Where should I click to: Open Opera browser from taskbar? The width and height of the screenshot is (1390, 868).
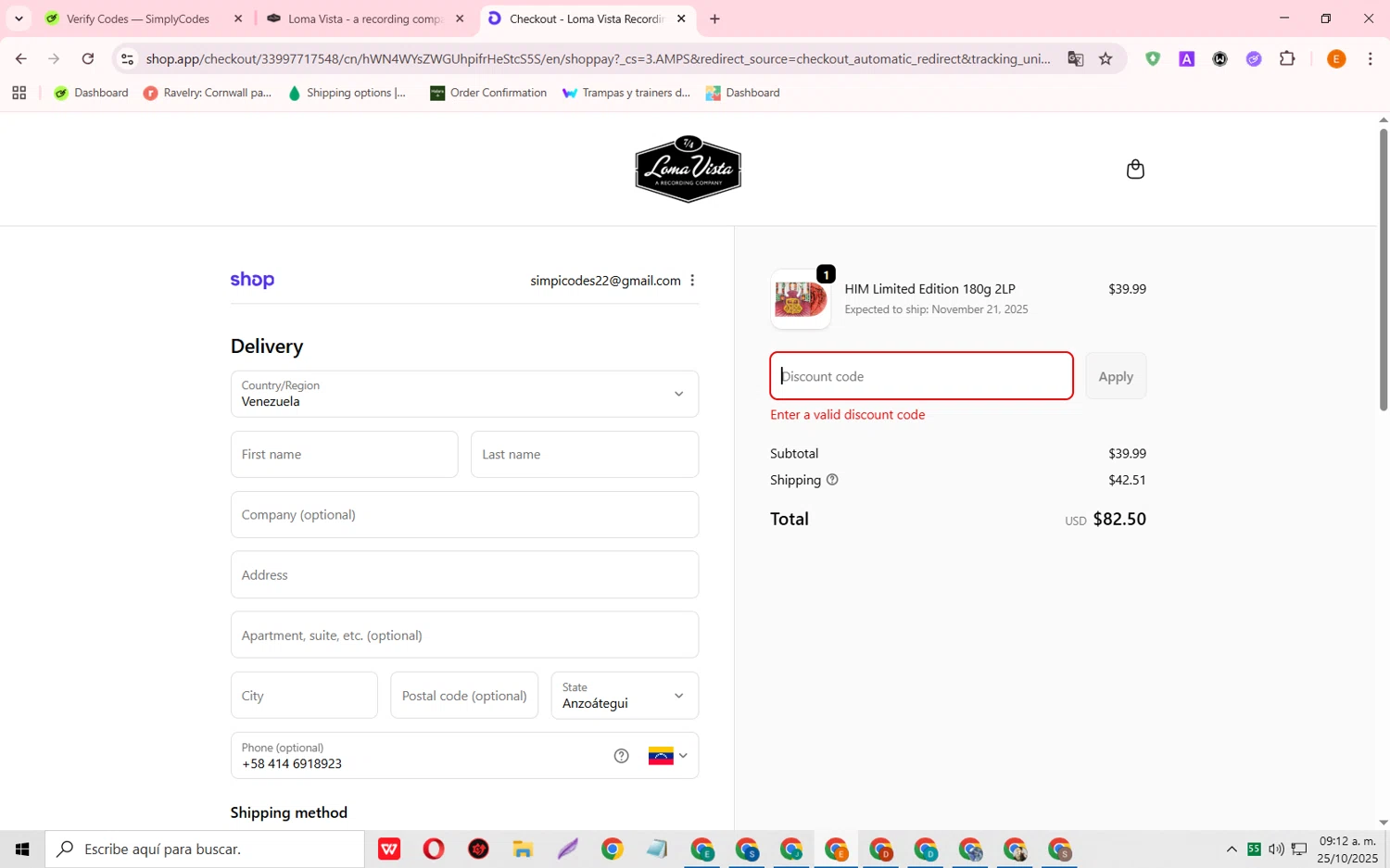point(434,849)
